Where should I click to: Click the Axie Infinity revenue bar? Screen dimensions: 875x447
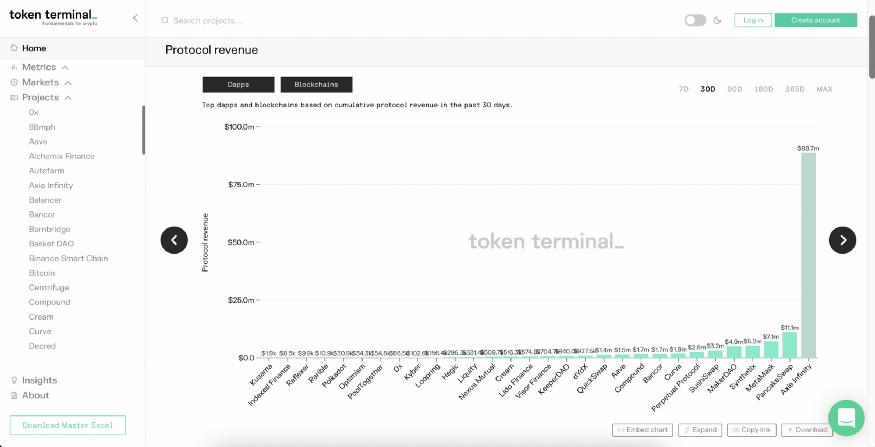[809, 255]
